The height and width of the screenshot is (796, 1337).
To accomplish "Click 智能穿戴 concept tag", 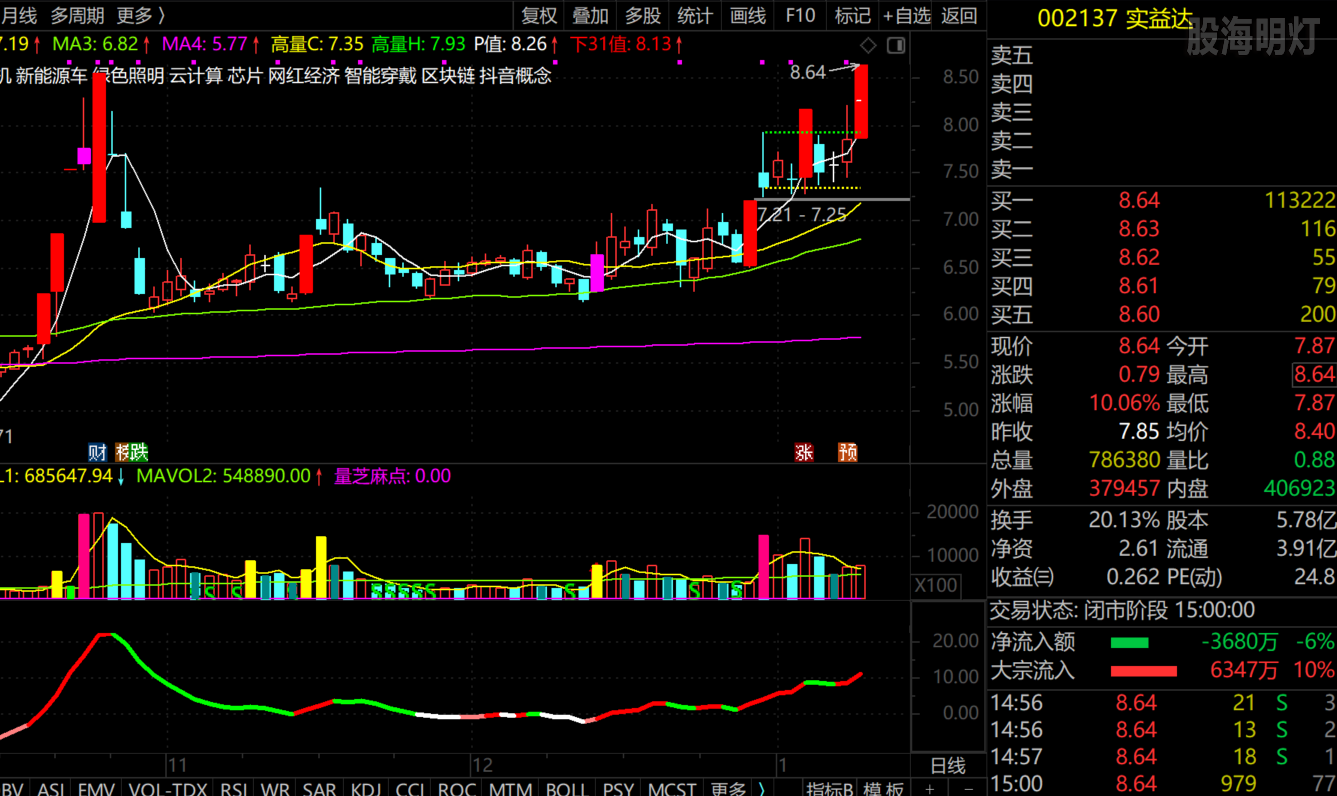I will click(x=380, y=75).
